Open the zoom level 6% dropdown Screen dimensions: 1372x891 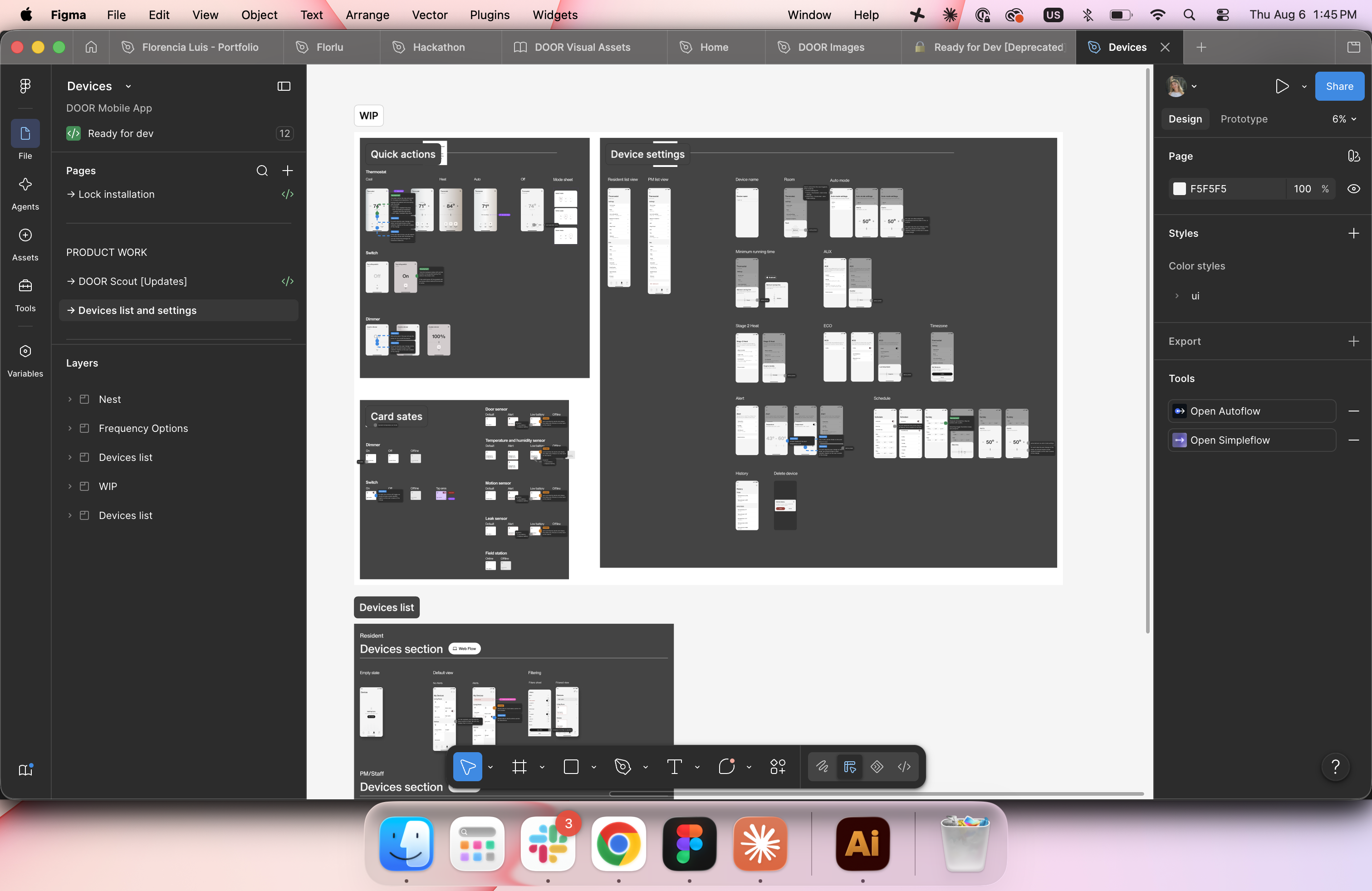tap(1344, 119)
